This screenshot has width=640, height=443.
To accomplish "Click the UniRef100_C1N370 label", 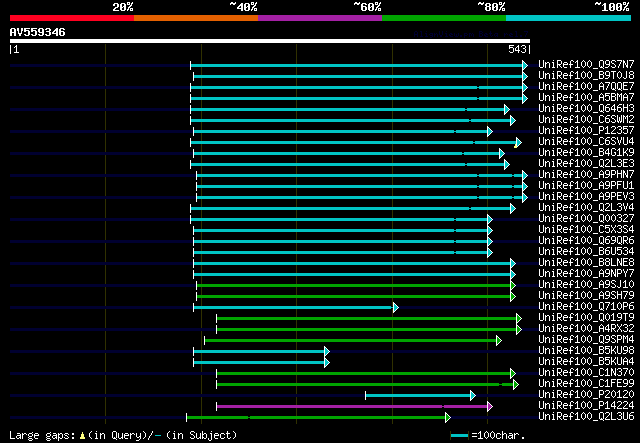I will point(586,373).
